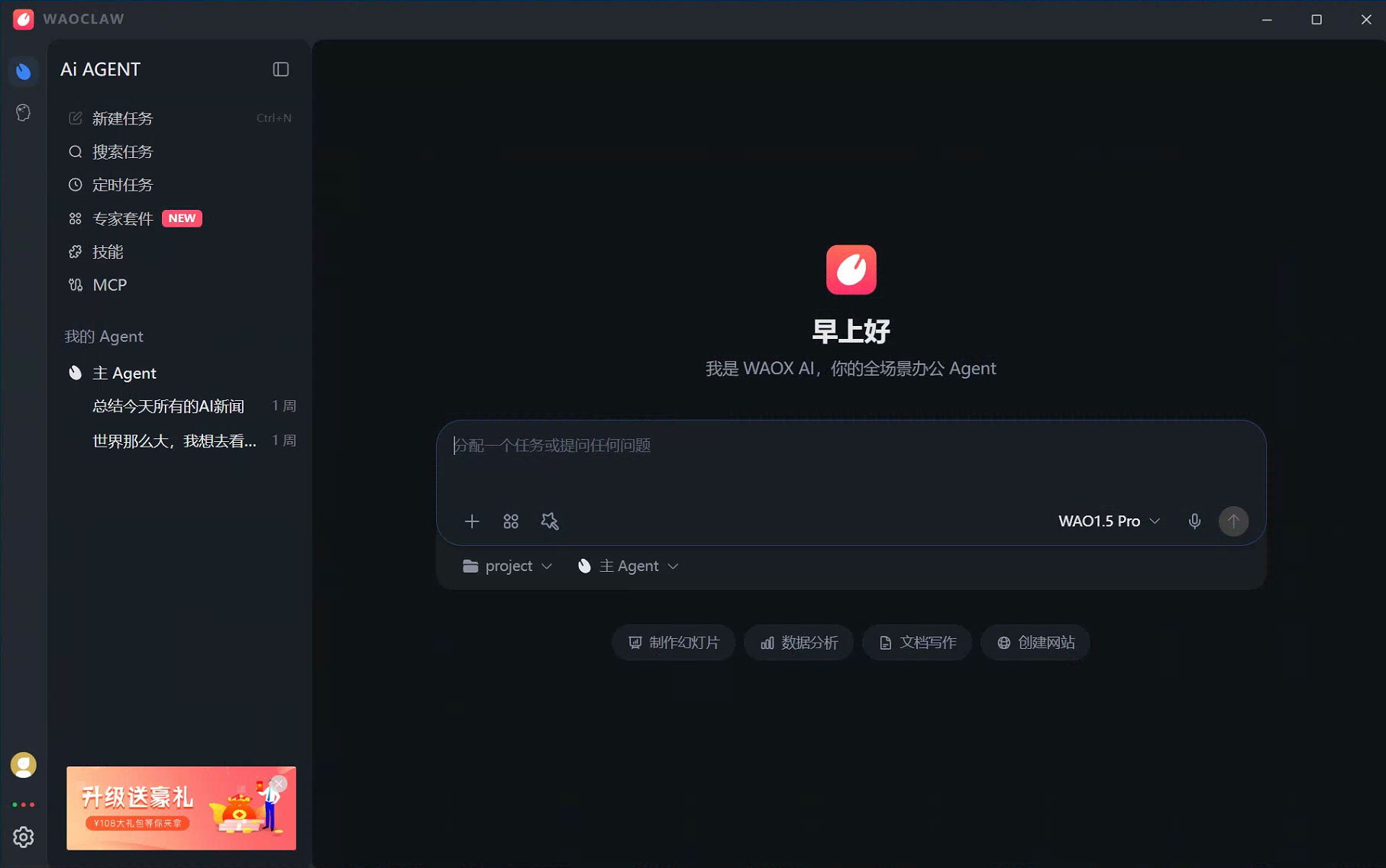Image resolution: width=1386 pixels, height=868 pixels.
Task: Open the 技能 skills page
Action: (181, 252)
